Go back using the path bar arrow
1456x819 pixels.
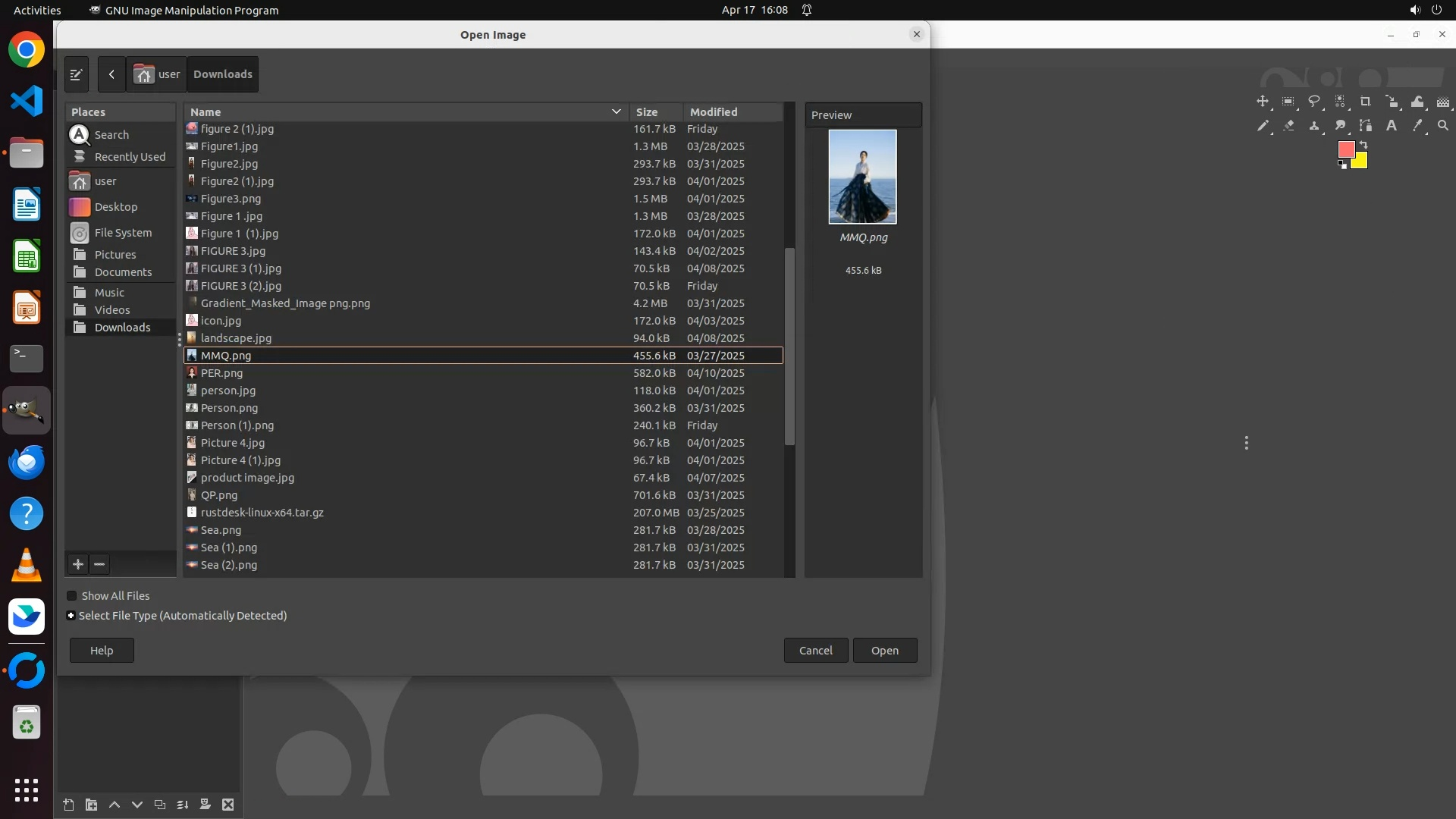pyautogui.click(x=111, y=74)
